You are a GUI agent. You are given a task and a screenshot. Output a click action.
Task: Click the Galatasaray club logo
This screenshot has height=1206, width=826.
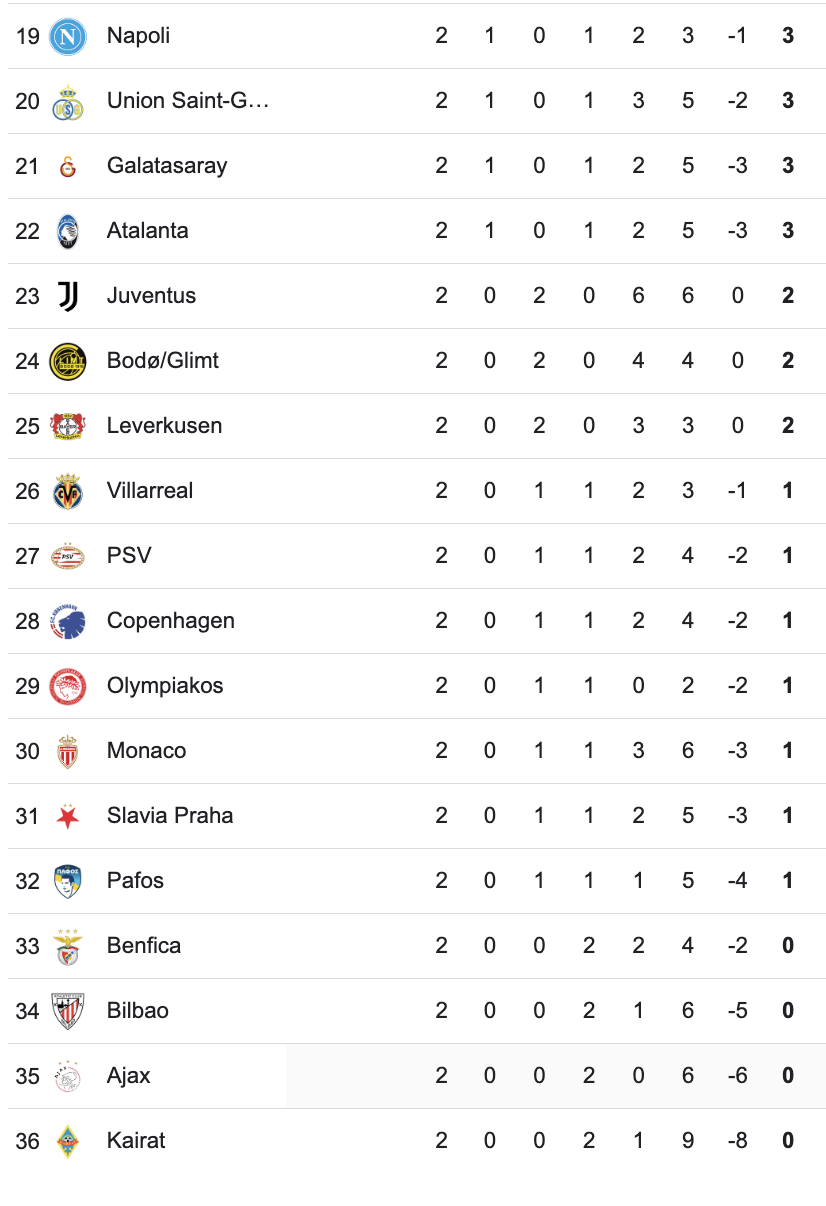pyautogui.click(x=68, y=166)
